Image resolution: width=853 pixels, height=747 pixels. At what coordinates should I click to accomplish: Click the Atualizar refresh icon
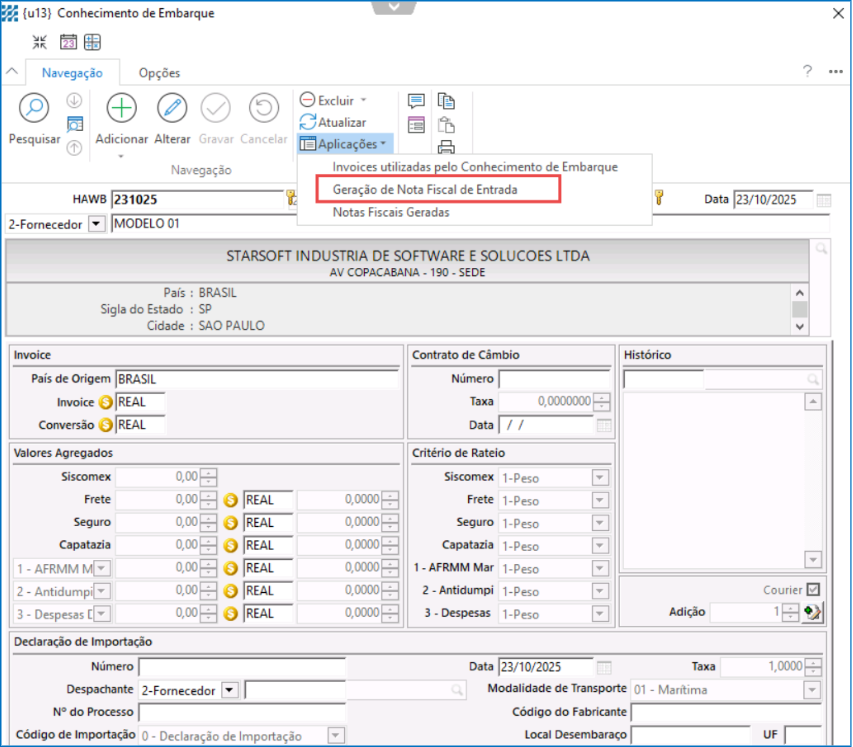tap(308, 122)
